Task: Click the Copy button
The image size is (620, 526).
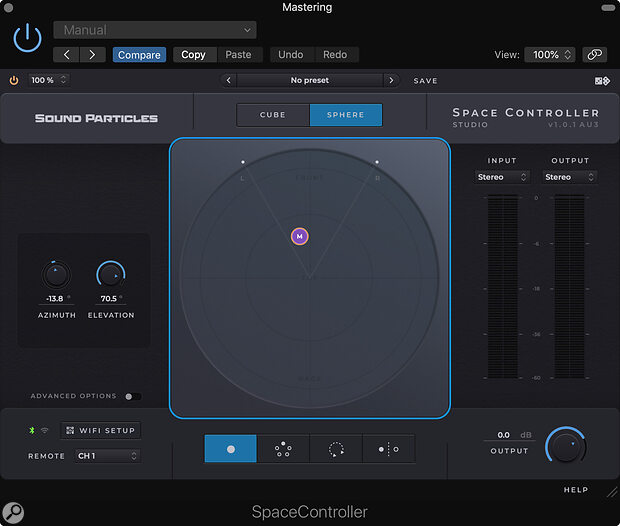Action: click(195, 55)
